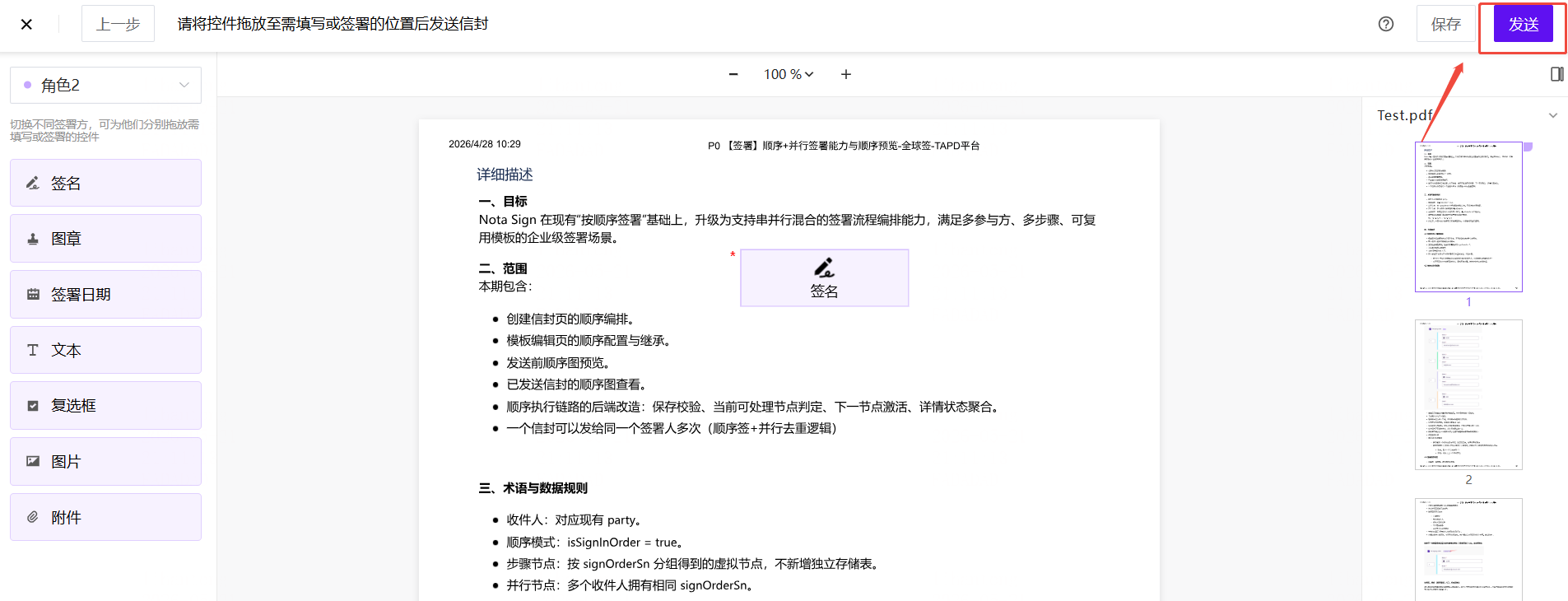Close the envelope editor with the X icon
The height and width of the screenshot is (601, 1568).
pos(26,25)
